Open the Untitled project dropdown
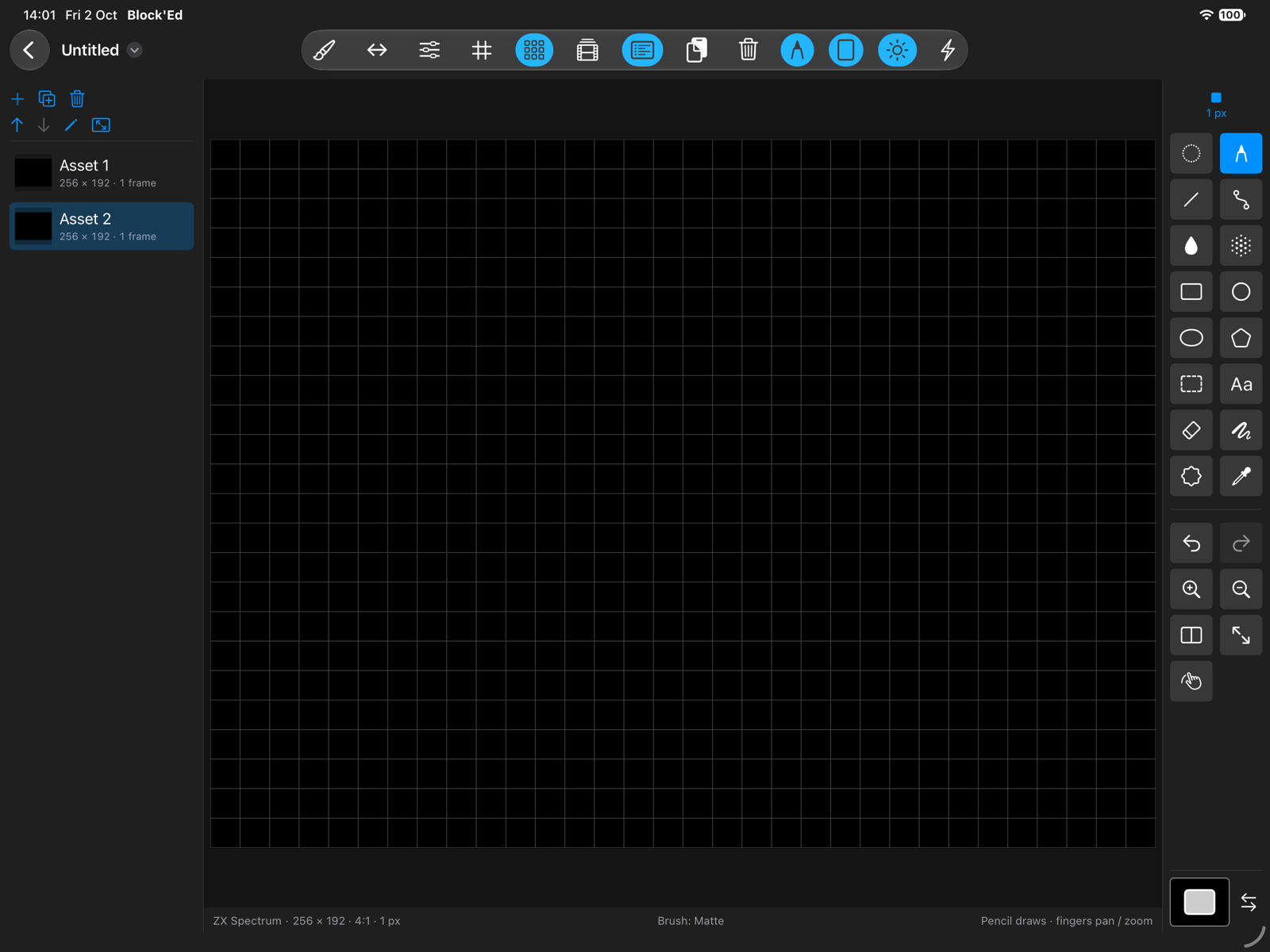Image resolution: width=1270 pixels, height=952 pixels. tap(135, 50)
